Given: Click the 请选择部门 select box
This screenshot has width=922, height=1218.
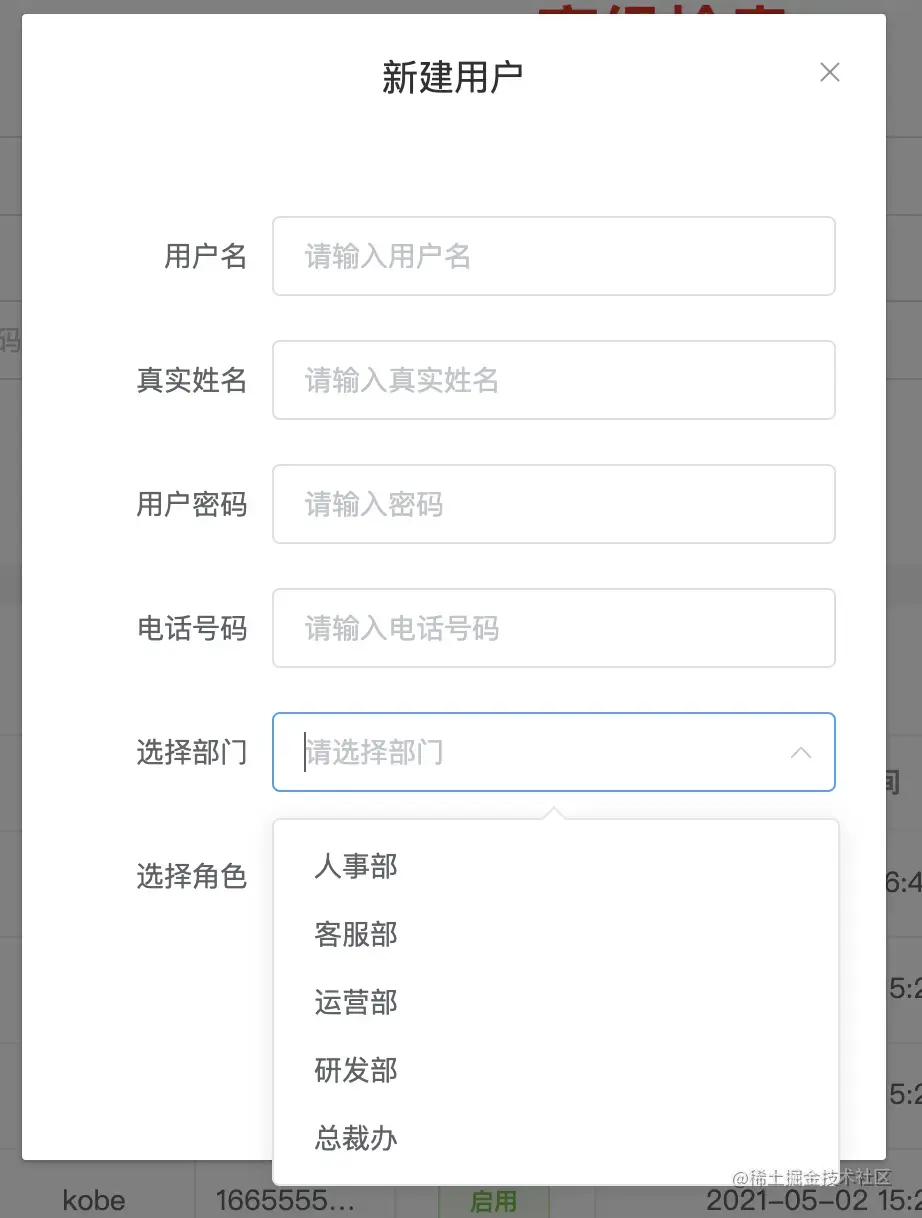Looking at the screenshot, I should point(554,752).
